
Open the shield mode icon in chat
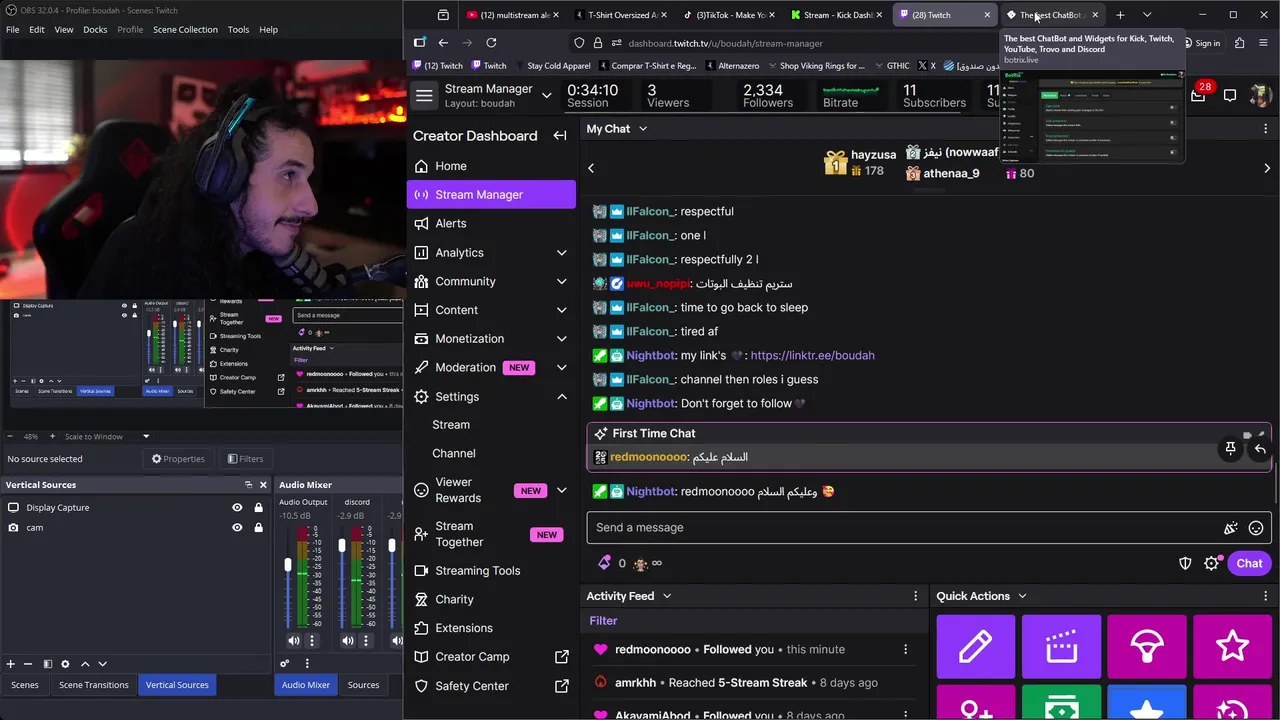click(1185, 564)
